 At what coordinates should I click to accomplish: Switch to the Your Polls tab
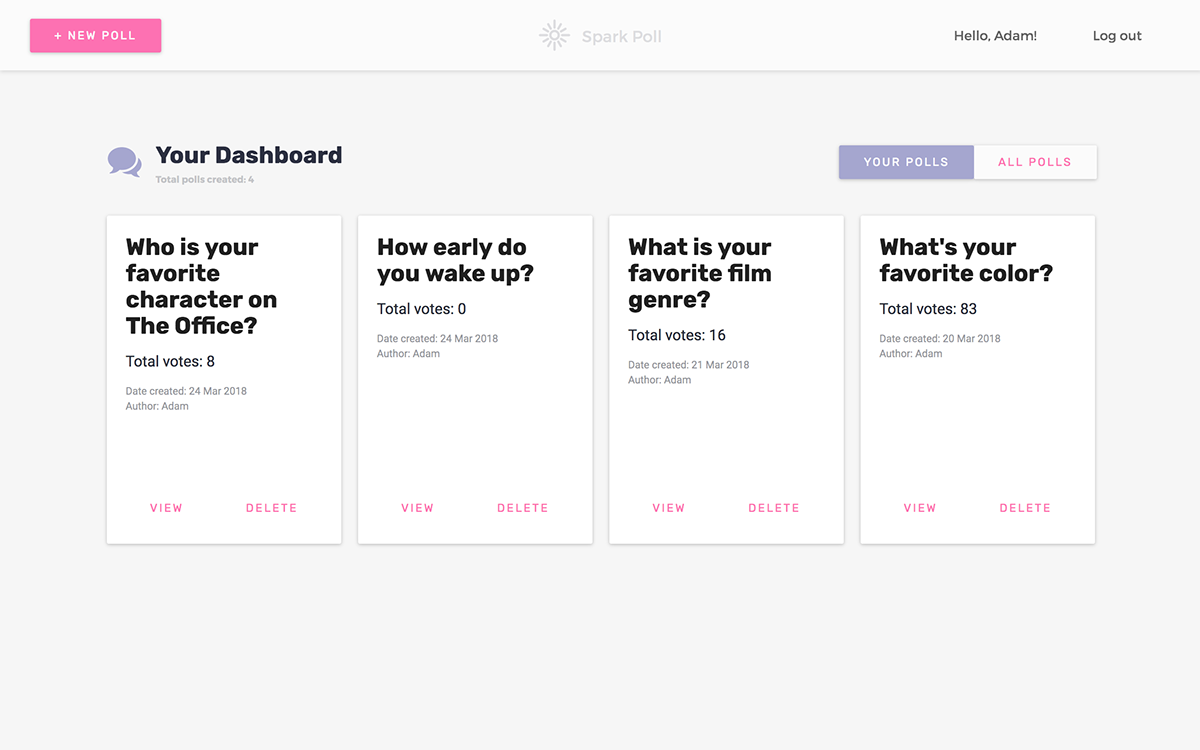click(x=906, y=162)
